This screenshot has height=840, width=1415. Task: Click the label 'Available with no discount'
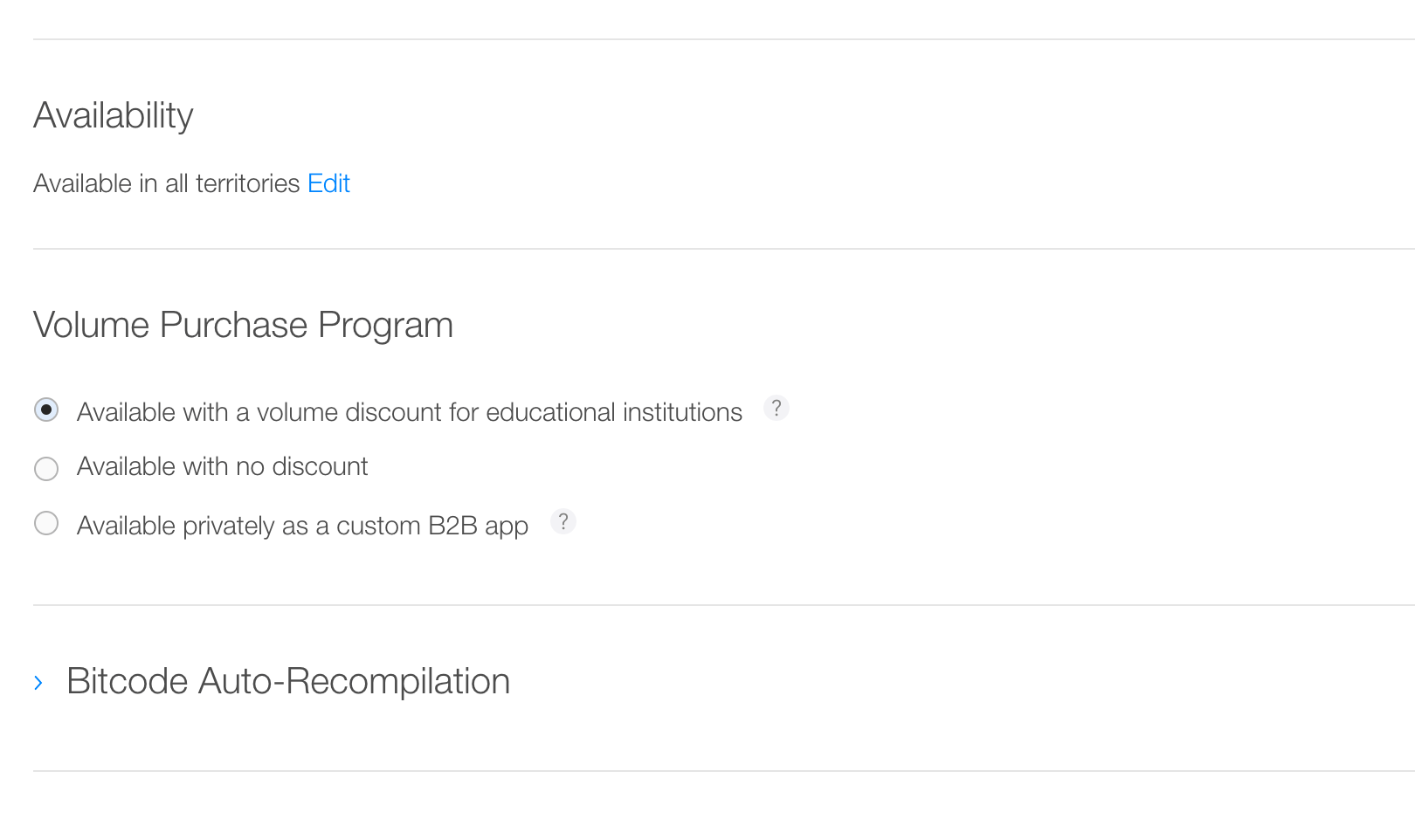(x=222, y=466)
